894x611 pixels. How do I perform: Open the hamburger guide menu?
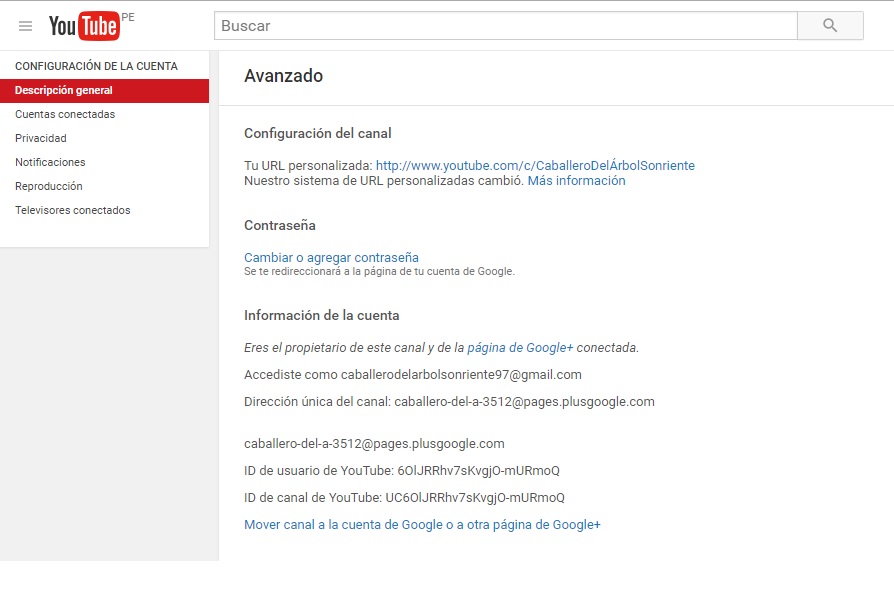(25, 26)
